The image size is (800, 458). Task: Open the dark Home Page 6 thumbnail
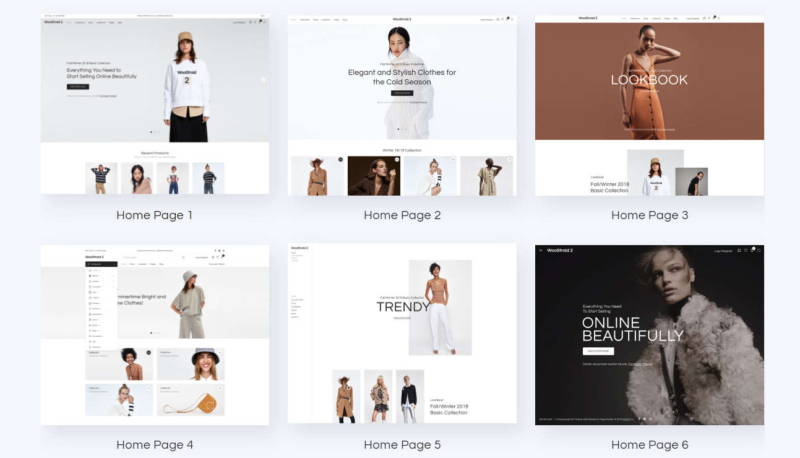pyautogui.click(x=649, y=335)
